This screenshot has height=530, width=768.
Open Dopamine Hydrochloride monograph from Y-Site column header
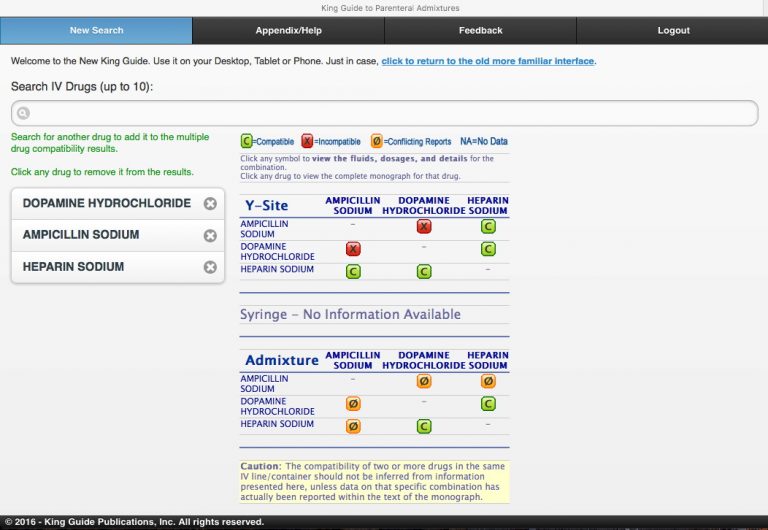click(424, 206)
